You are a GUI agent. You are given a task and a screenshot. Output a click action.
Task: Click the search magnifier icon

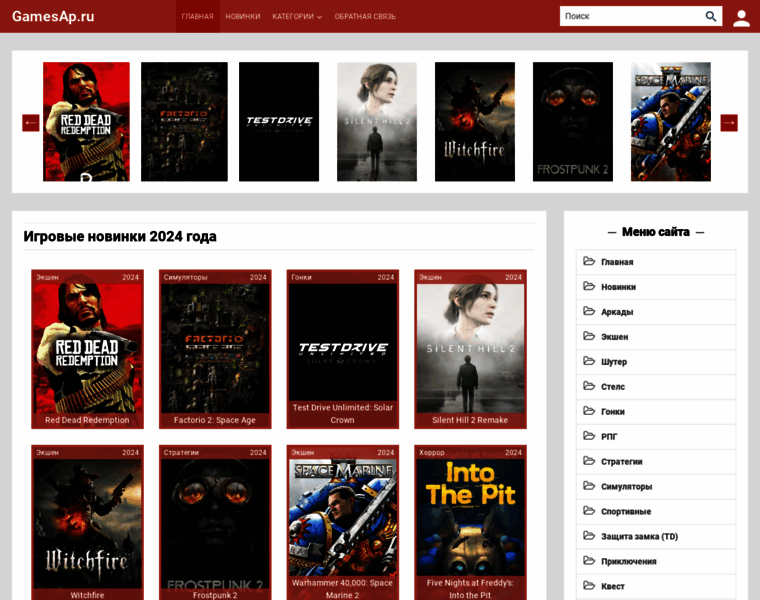tap(711, 16)
